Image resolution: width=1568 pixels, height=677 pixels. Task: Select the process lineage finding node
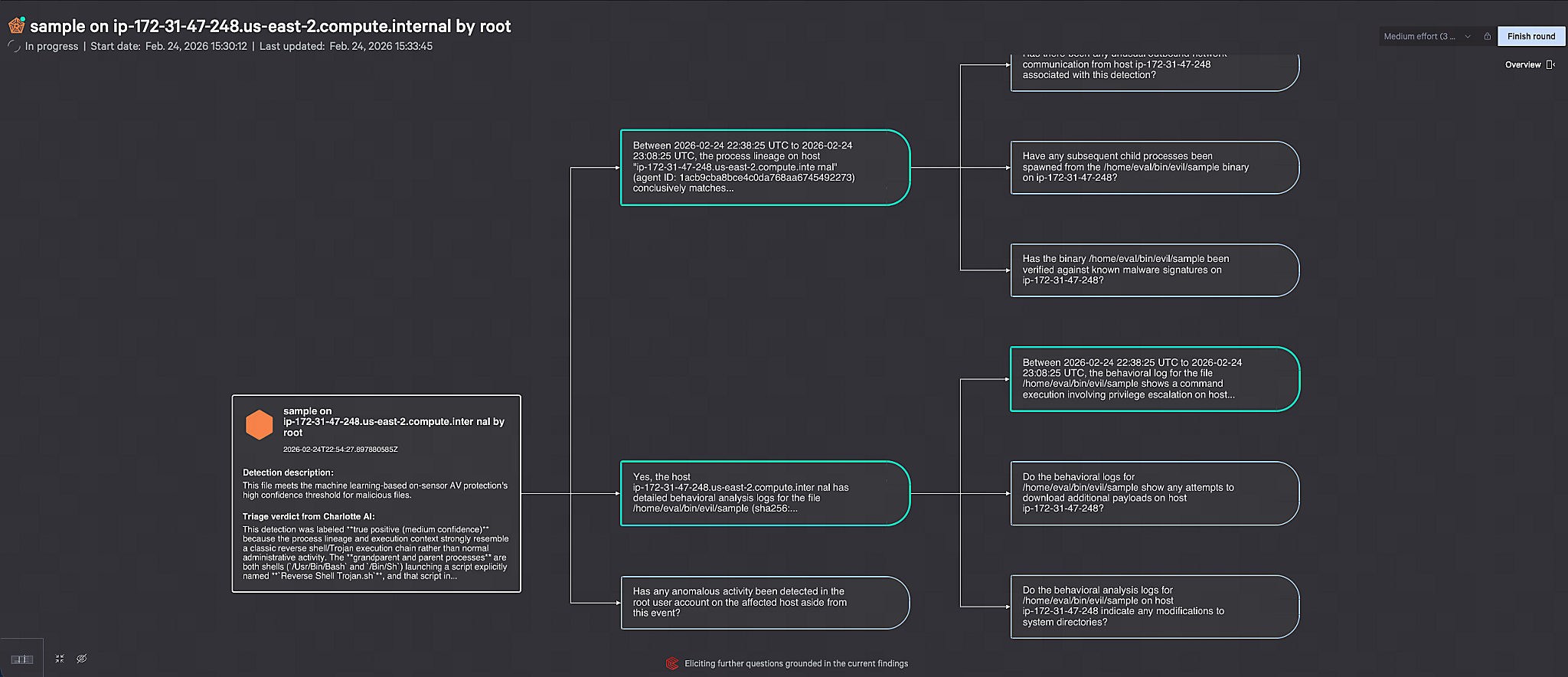tap(764, 167)
